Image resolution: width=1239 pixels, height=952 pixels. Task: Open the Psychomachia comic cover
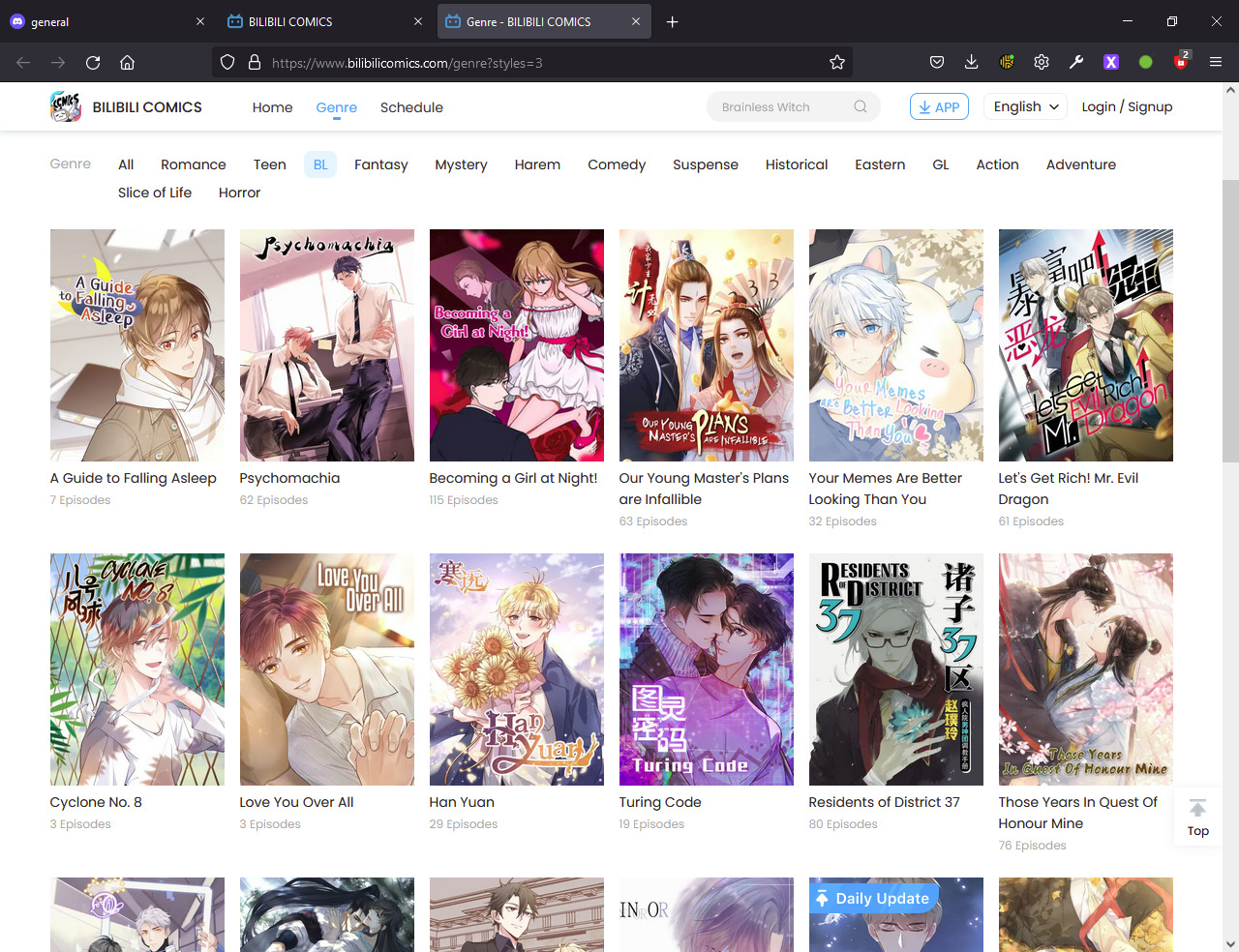tap(327, 345)
